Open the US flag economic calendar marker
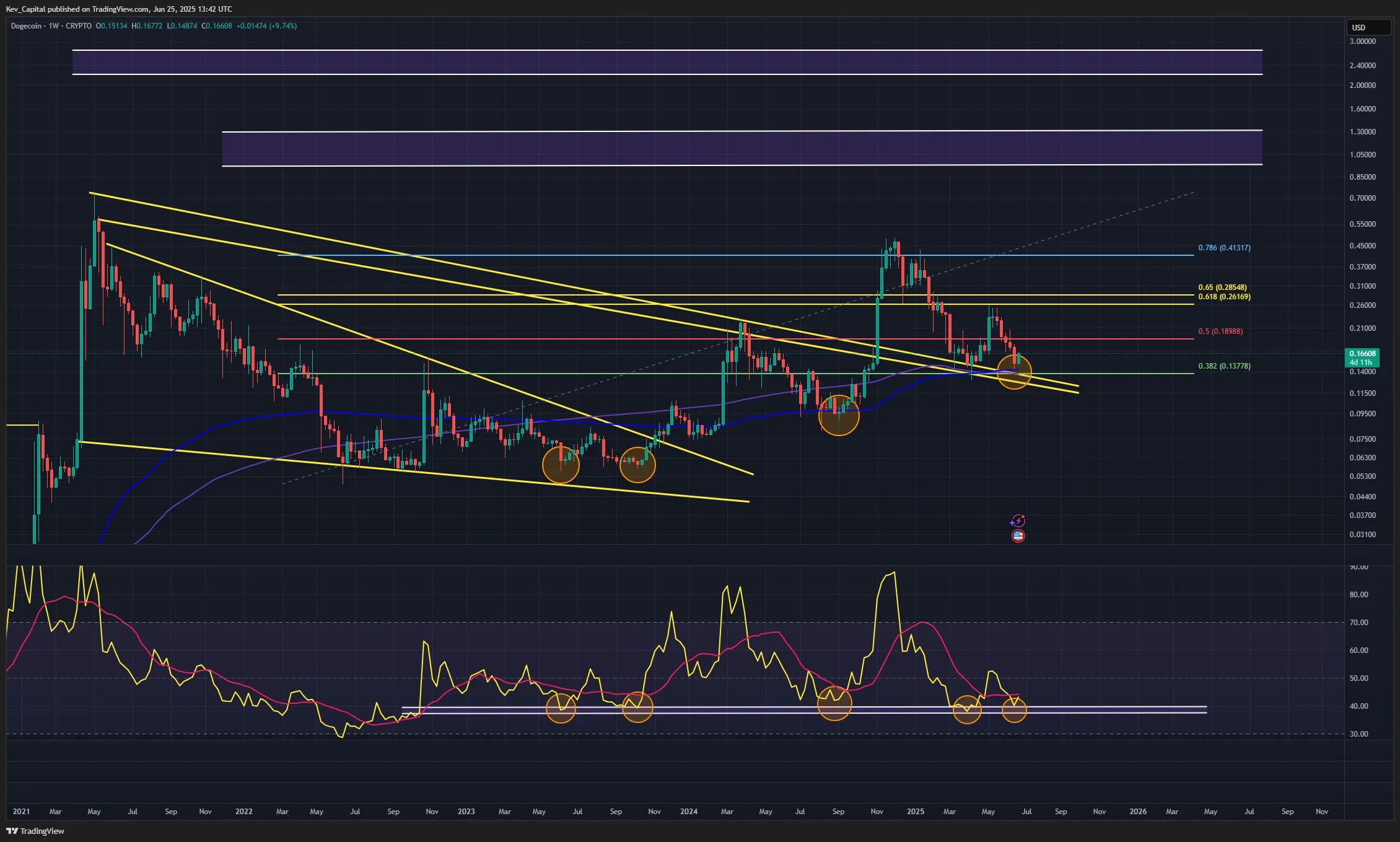 (1018, 537)
